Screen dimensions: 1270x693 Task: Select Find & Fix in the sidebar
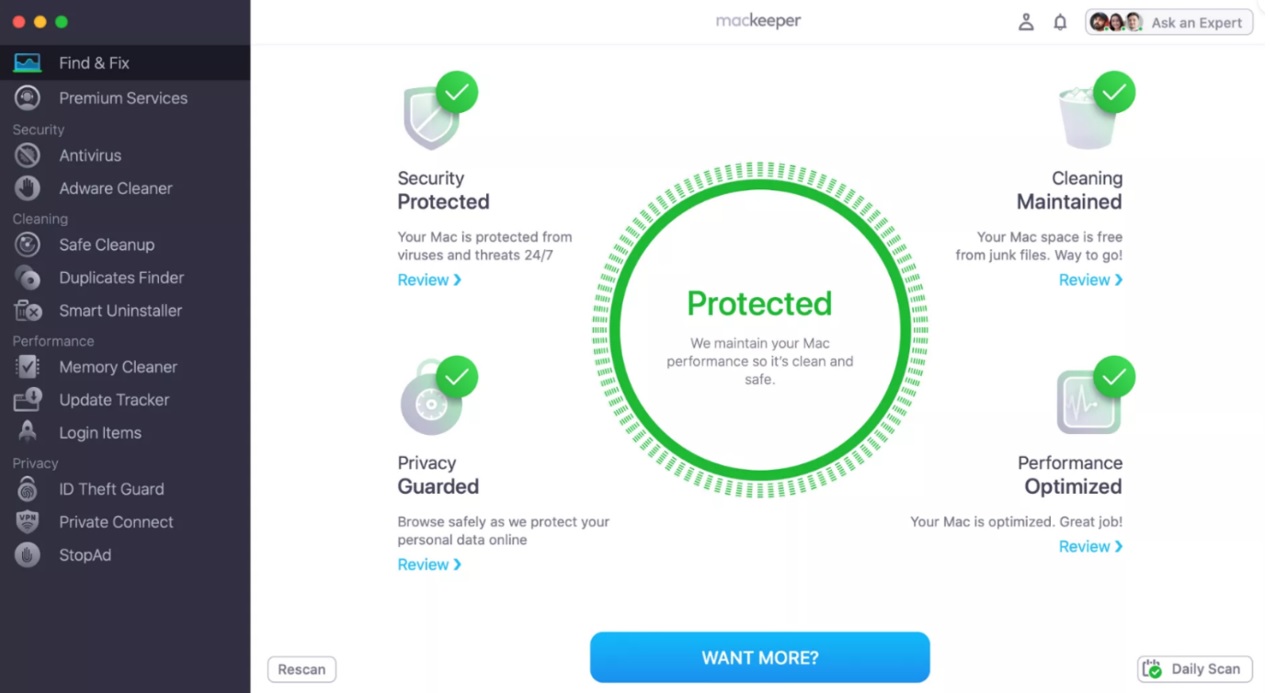94,63
